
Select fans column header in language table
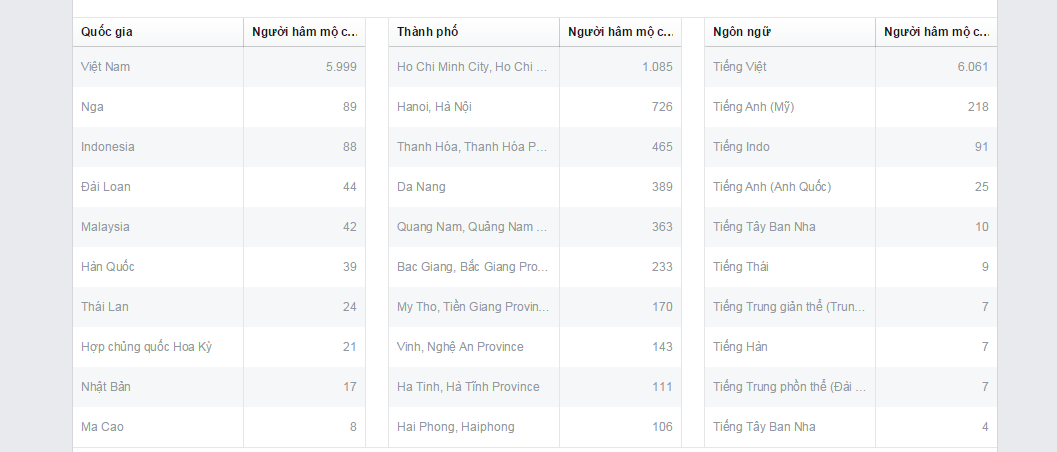coord(936,32)
